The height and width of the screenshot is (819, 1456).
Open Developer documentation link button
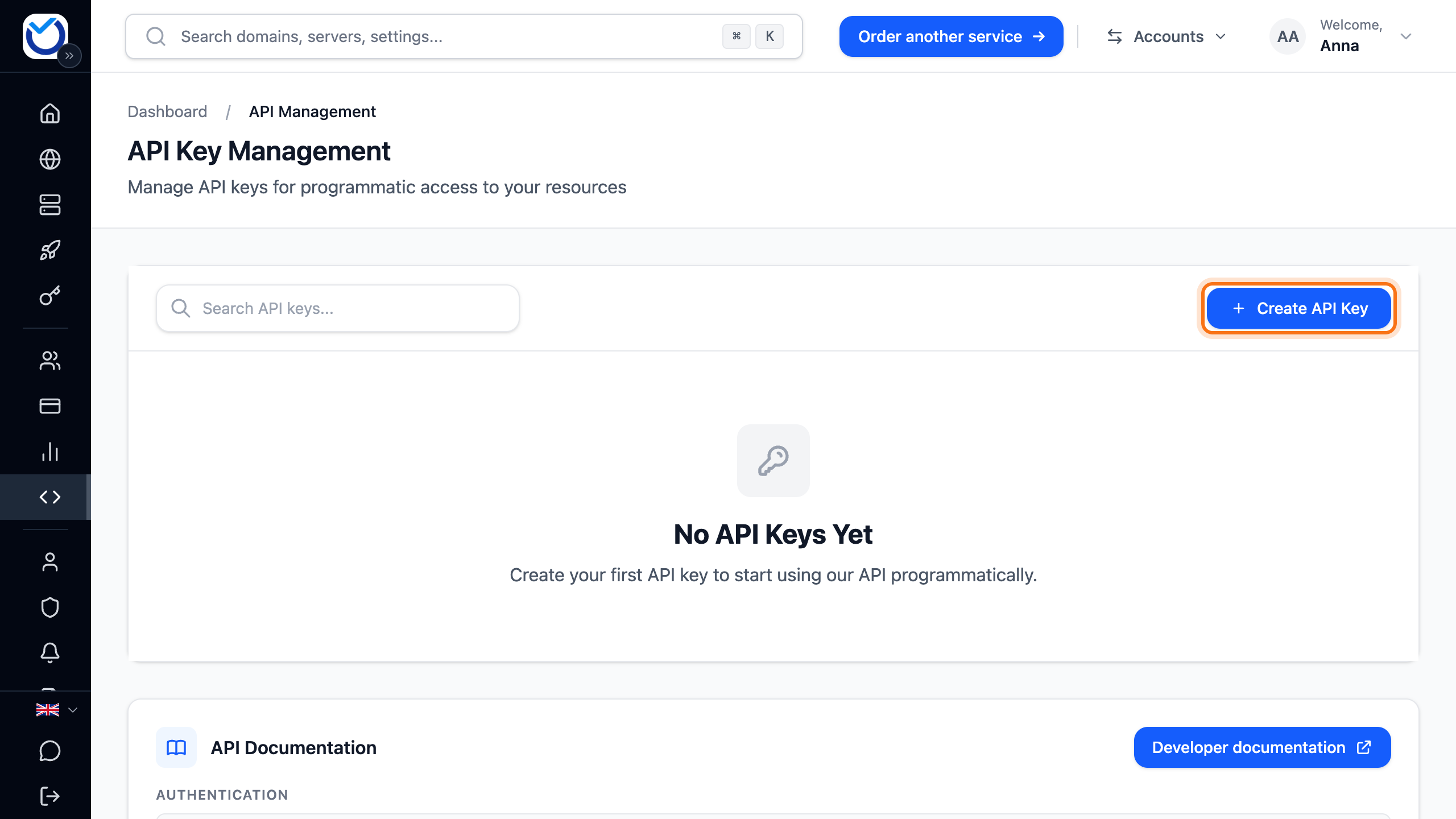[x=1262, y=747]
